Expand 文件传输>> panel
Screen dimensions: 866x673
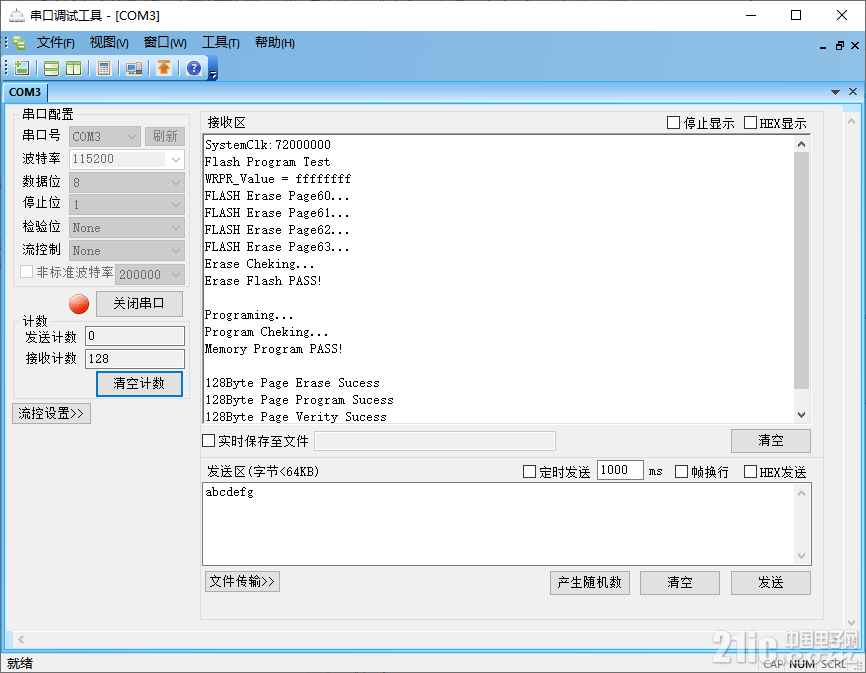[242, 581]
